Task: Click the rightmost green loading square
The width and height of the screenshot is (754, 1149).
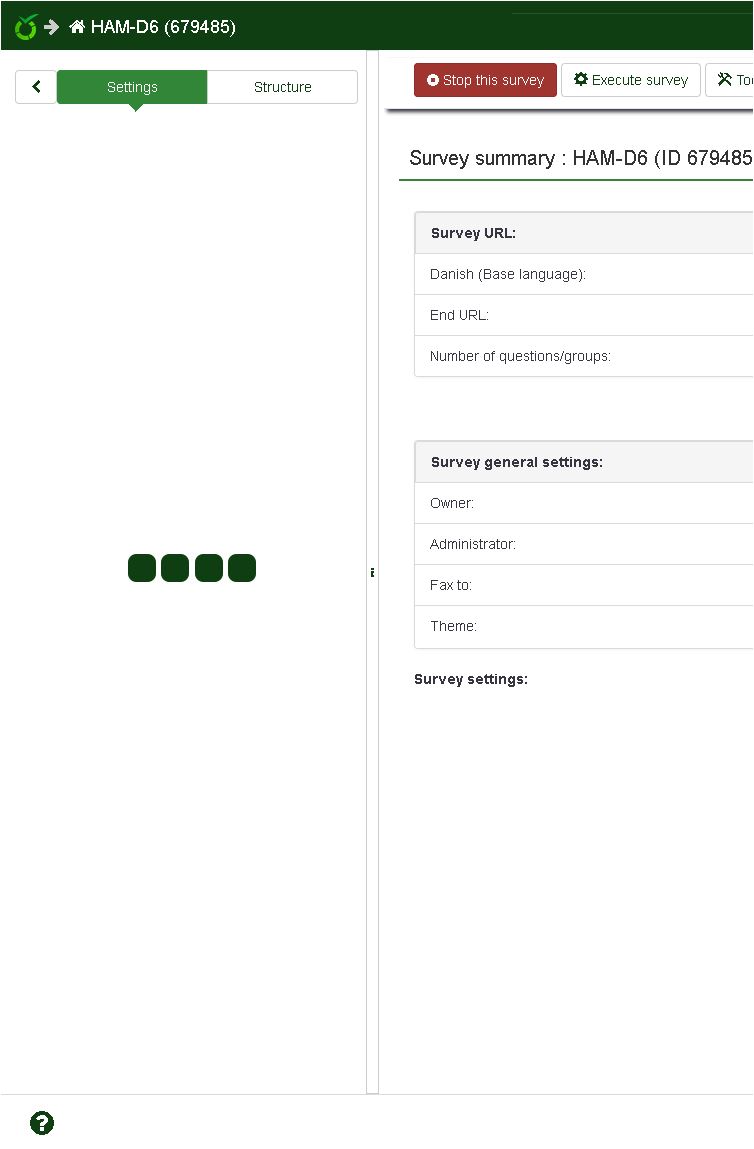Action: (242, 568)
